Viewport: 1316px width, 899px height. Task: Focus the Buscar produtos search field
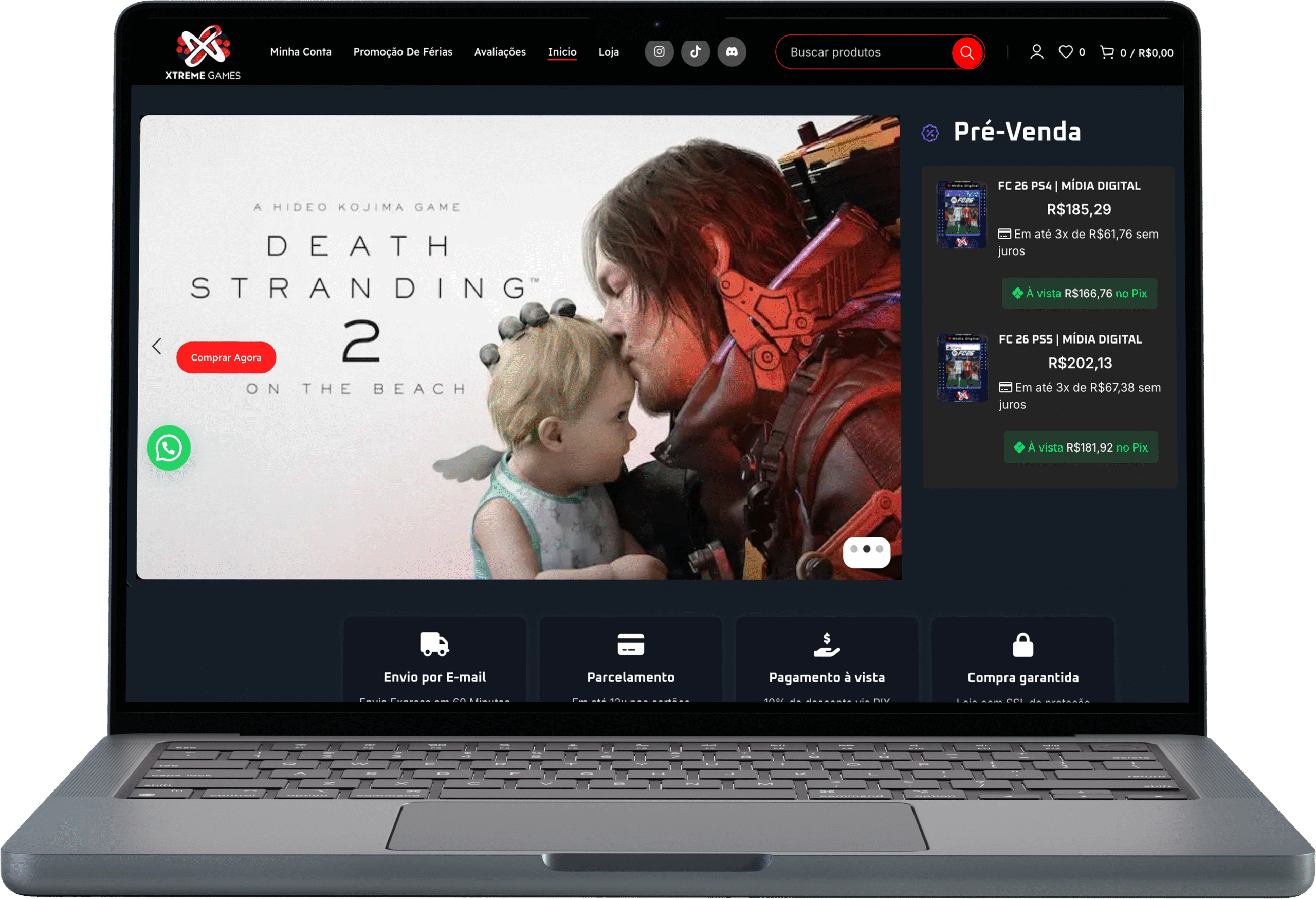tap(864, 52)
